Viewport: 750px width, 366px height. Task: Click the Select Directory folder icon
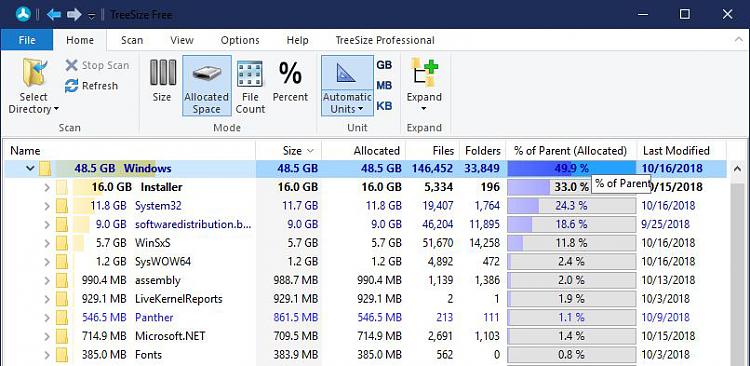(x=34, y=73)
